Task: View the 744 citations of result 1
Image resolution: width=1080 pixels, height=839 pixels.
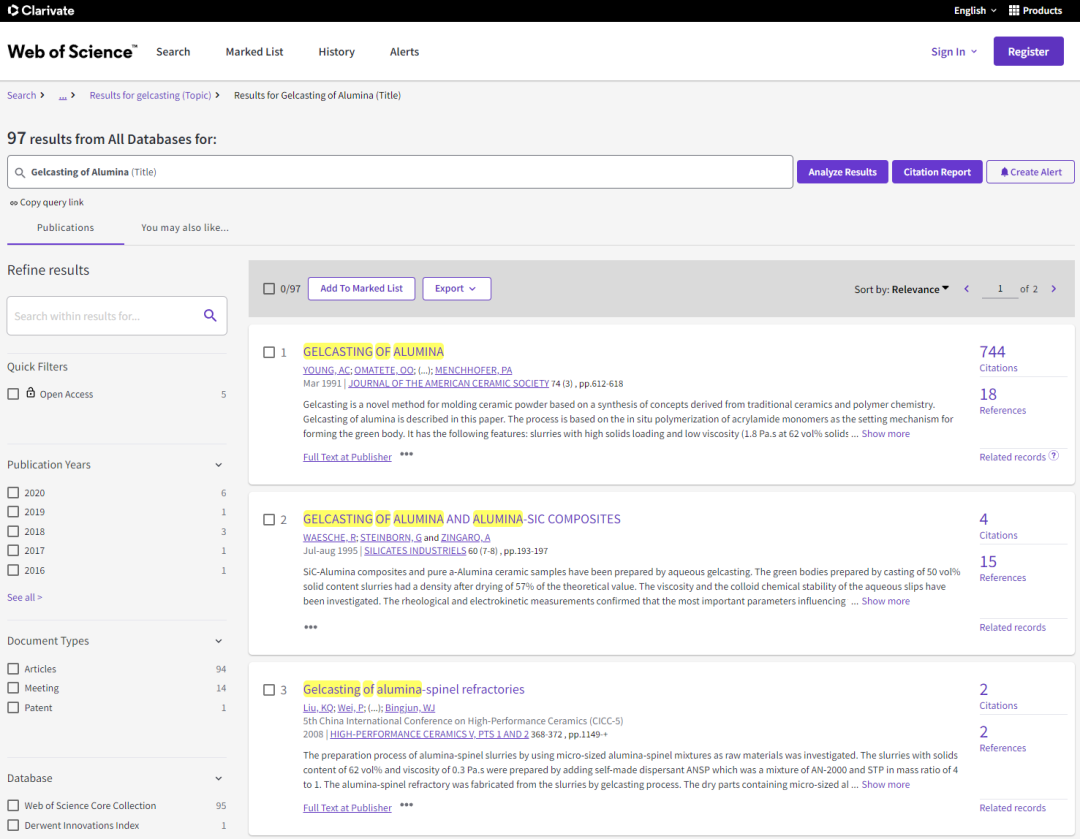Action: 993,352
